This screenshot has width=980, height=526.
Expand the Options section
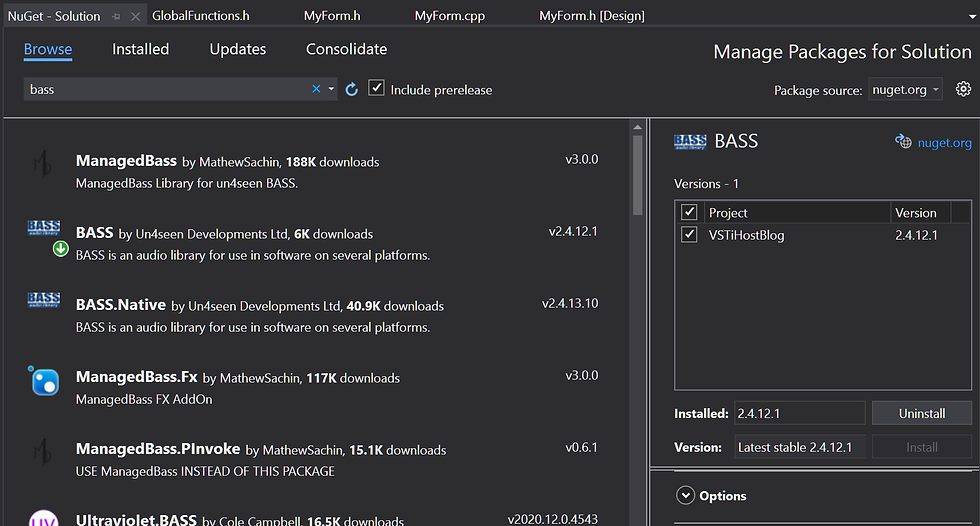click(x=686, y=495)
